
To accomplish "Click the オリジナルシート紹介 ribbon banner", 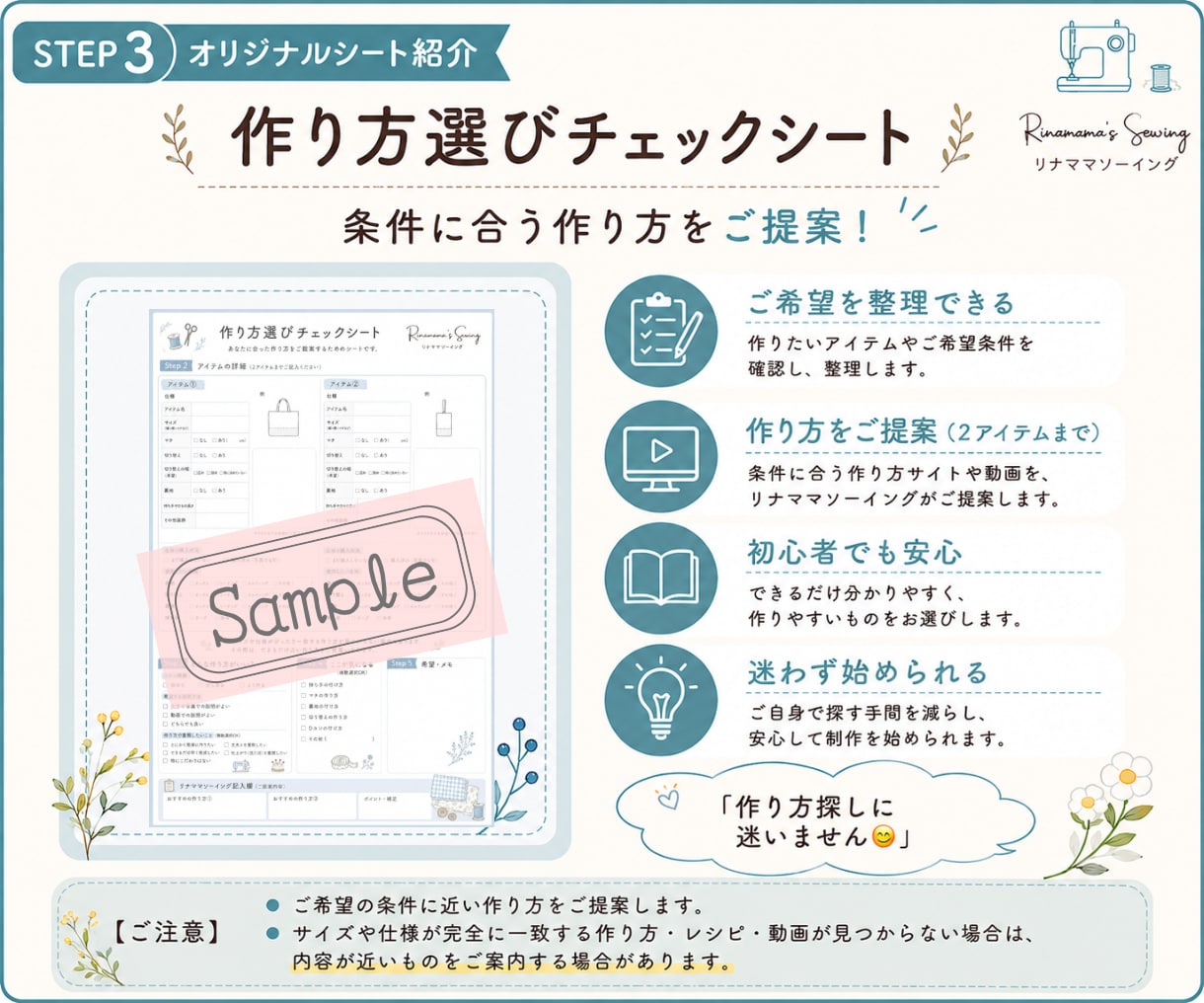I will click(x=336, y=52).
